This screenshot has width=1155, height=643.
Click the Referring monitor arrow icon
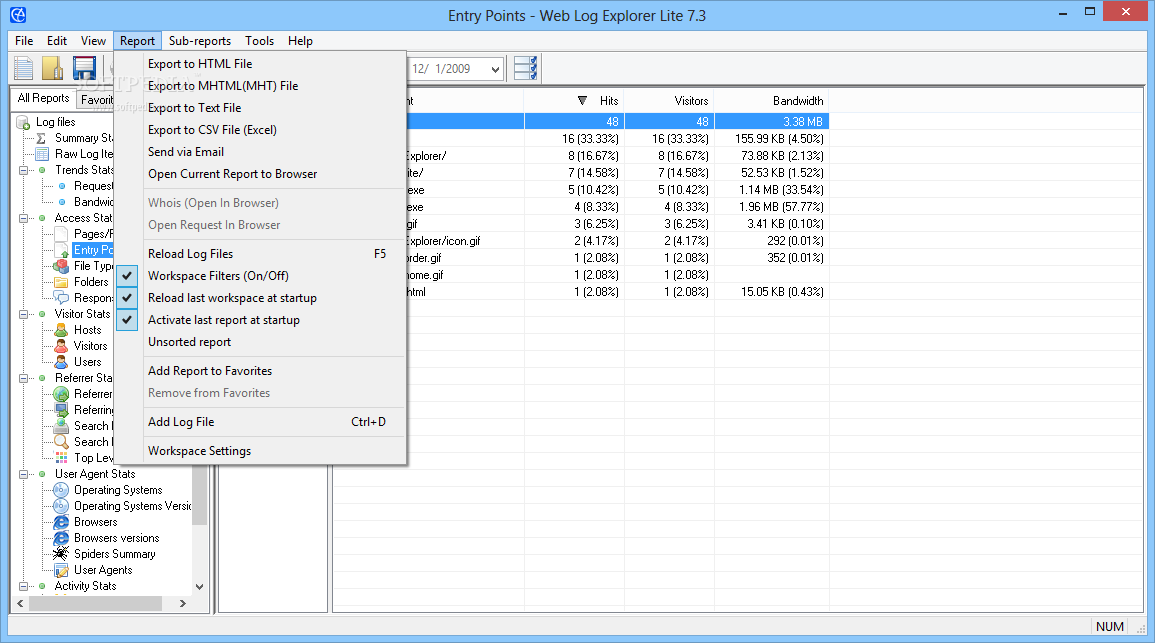pos(62,410)
